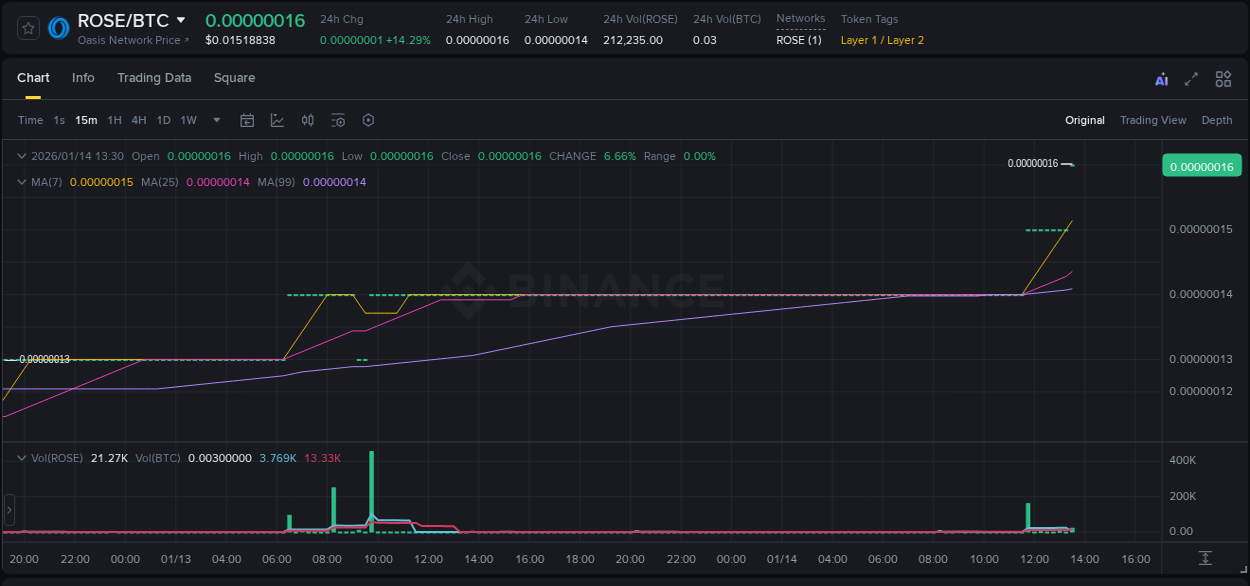This screenshot has width=1250, height=586.
Task: Change chart style using the line chart icon
Action: point(277,120)
